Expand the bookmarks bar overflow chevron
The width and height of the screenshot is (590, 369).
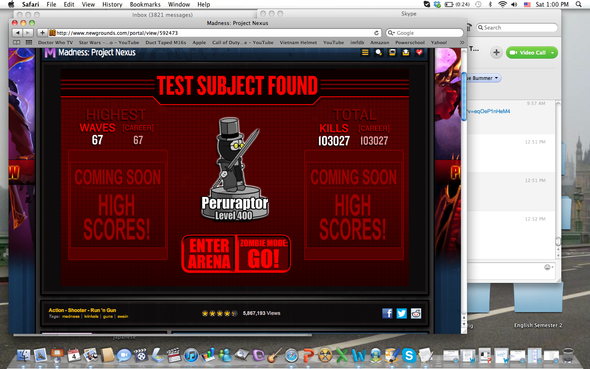462,43
